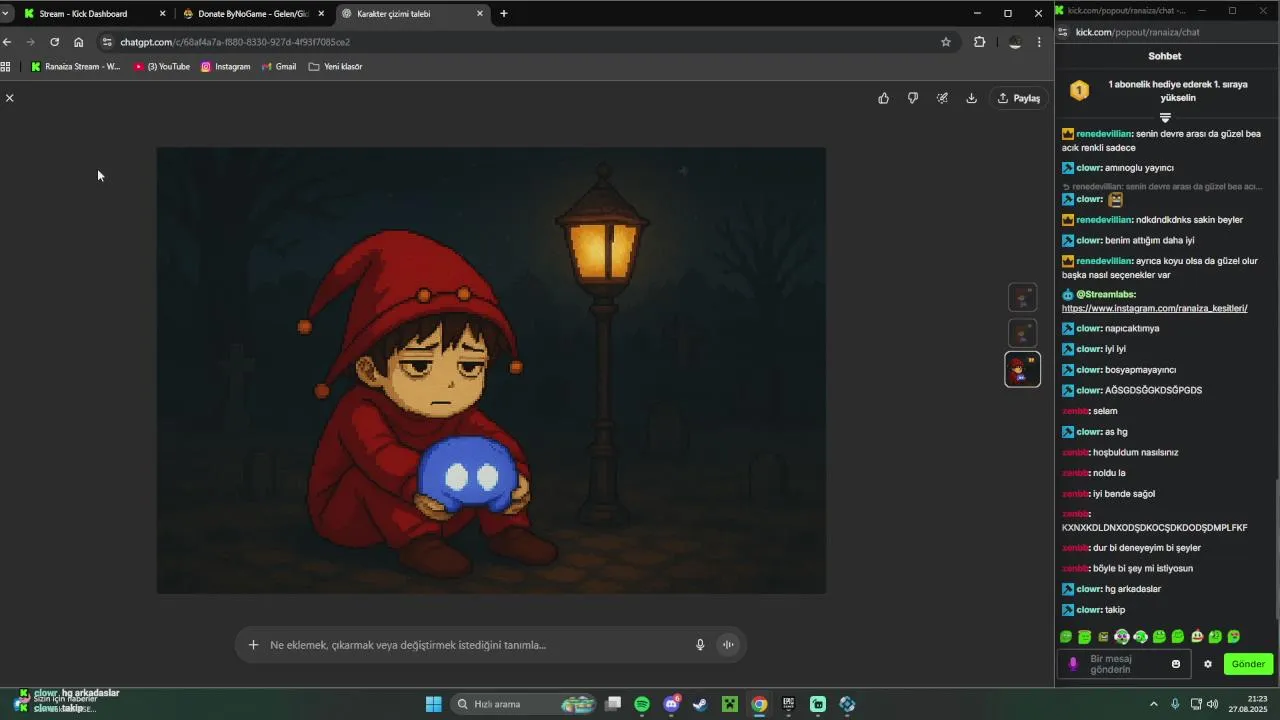Go forward in the browser
Viewport: 1280px width, 720px height.
30,42
